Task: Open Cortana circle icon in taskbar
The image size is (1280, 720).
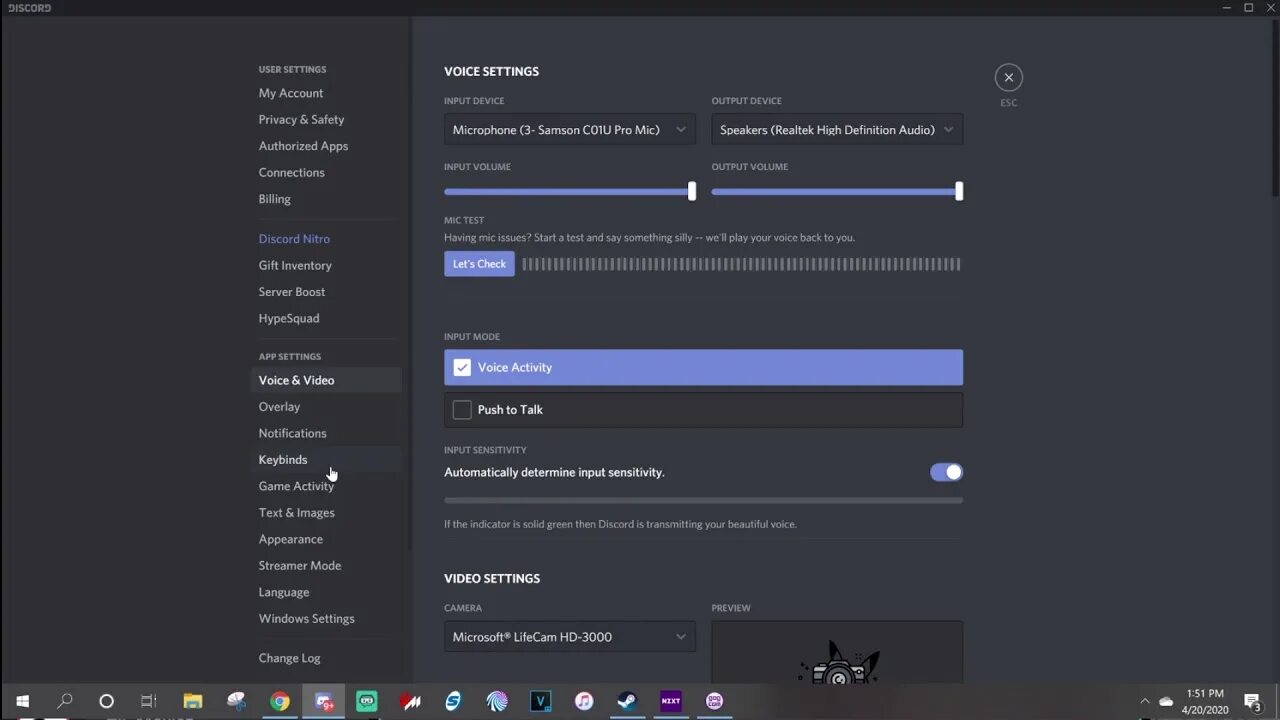Action: (106, 701)
